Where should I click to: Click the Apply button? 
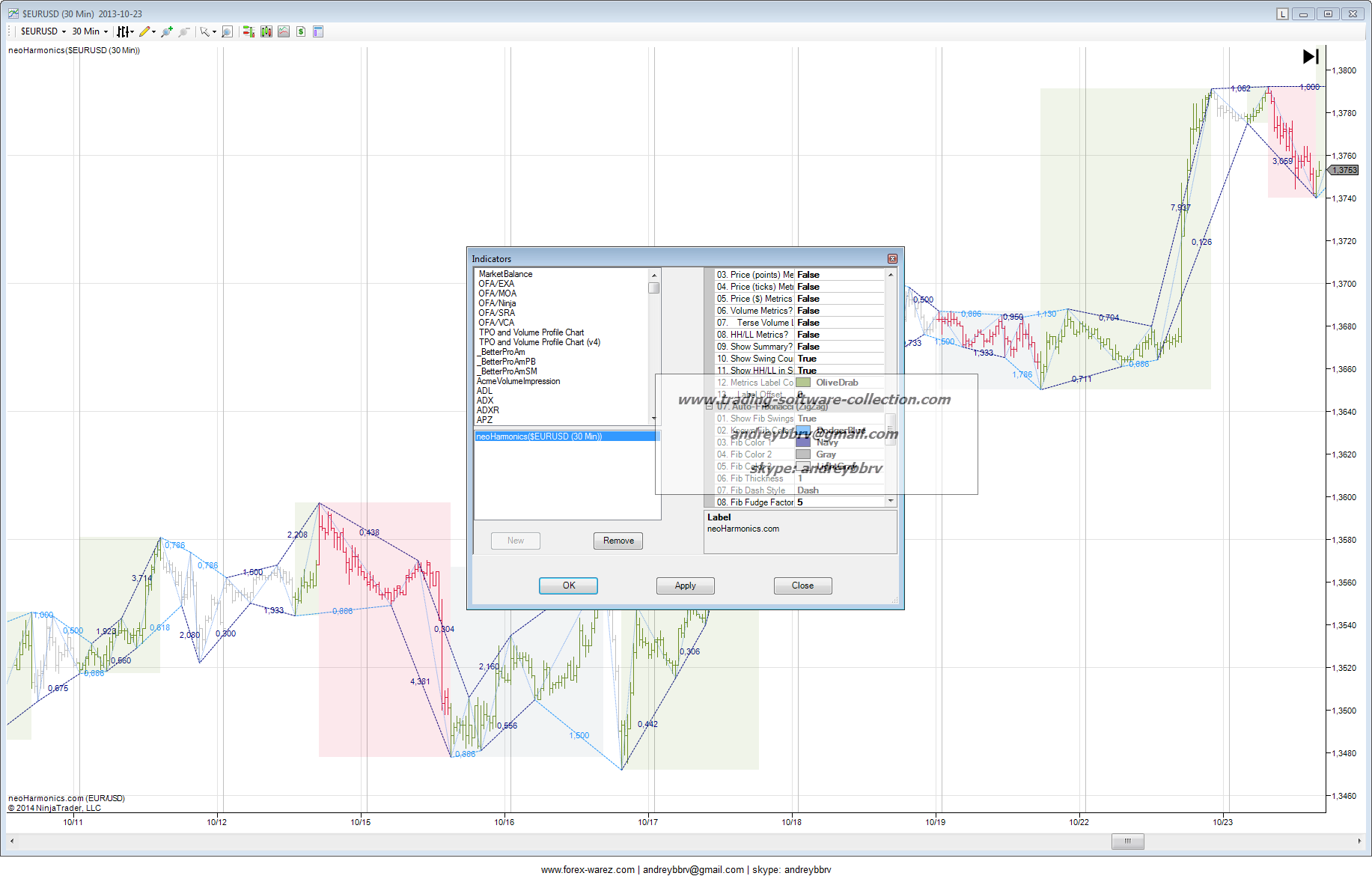(x=685, y=586)
